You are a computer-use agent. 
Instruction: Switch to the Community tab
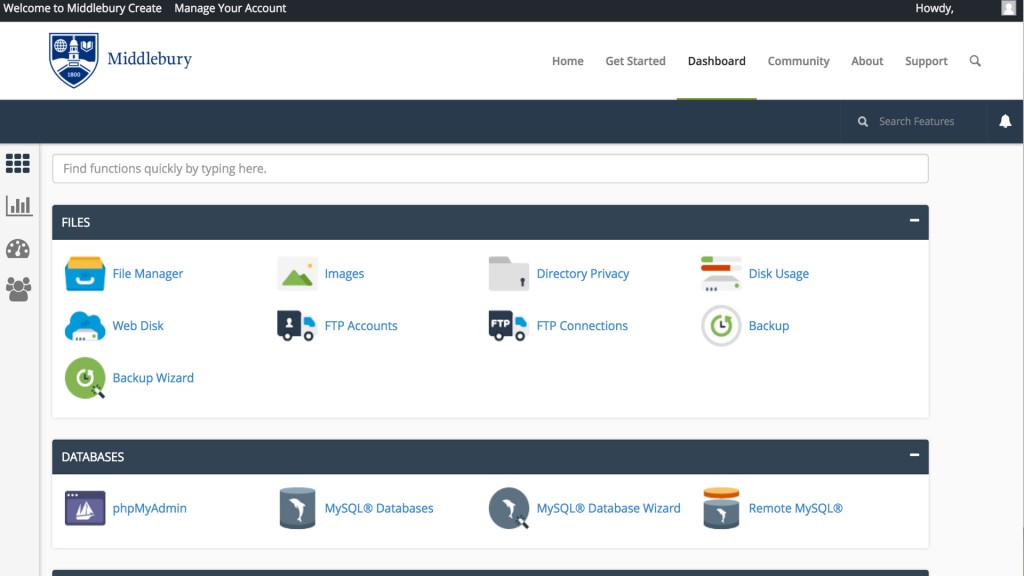798,61
